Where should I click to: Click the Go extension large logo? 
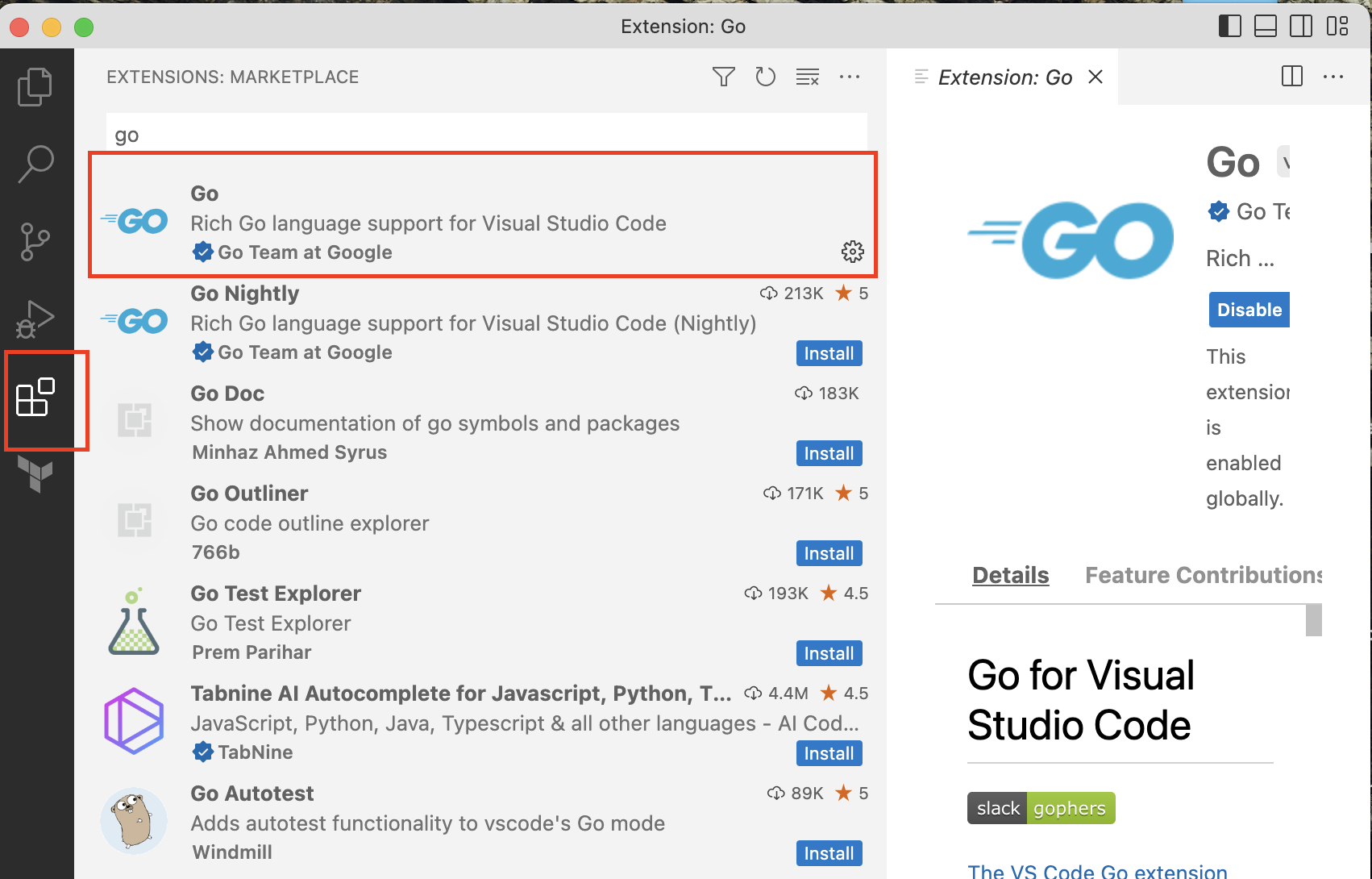tap(1071, 240)
